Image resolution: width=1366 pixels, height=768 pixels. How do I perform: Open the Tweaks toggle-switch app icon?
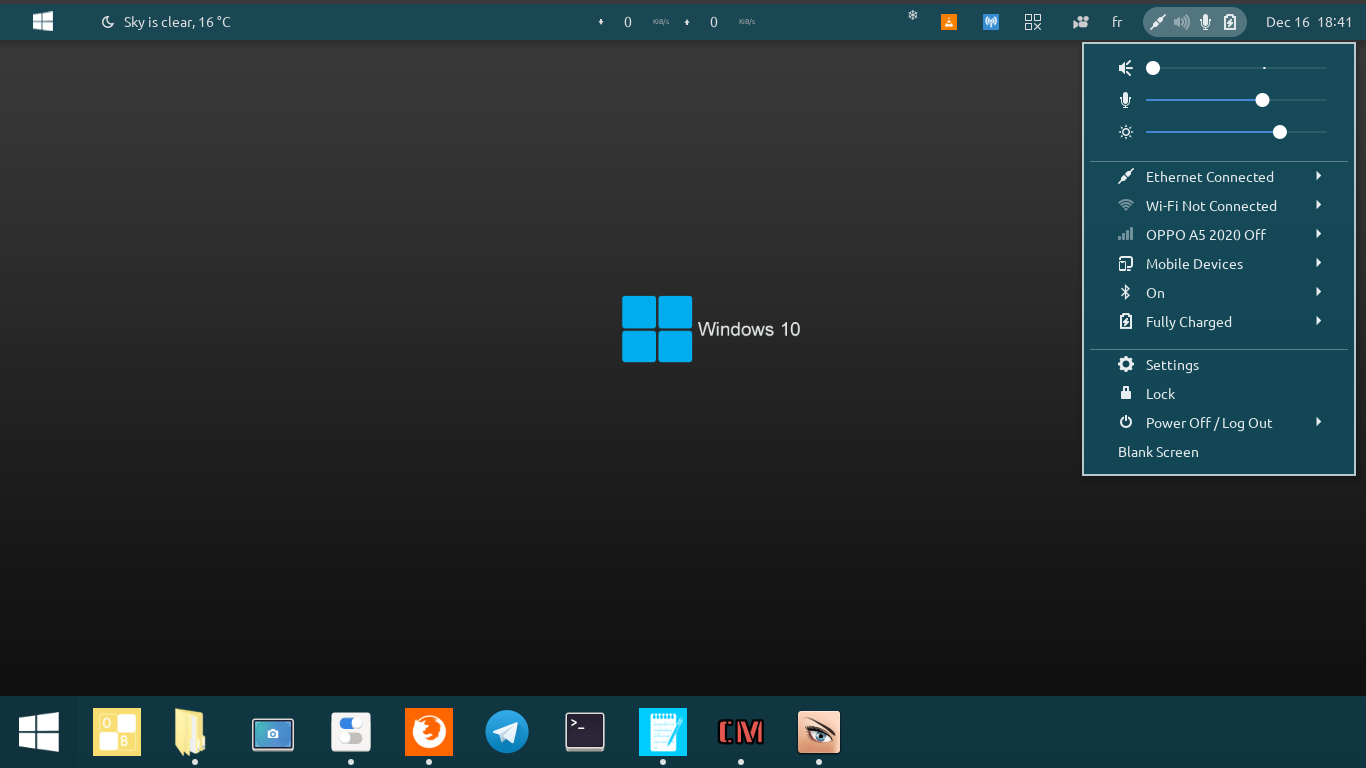[351, 732]
